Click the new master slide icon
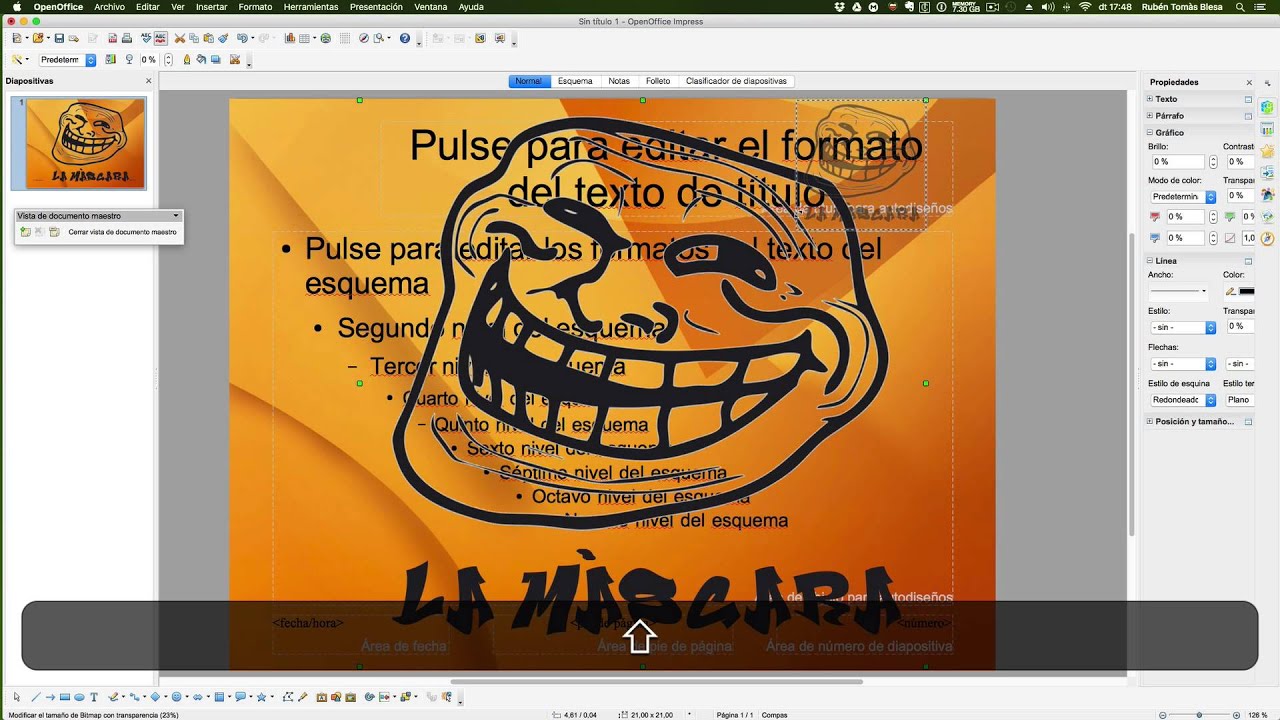 tap(25, 231)
